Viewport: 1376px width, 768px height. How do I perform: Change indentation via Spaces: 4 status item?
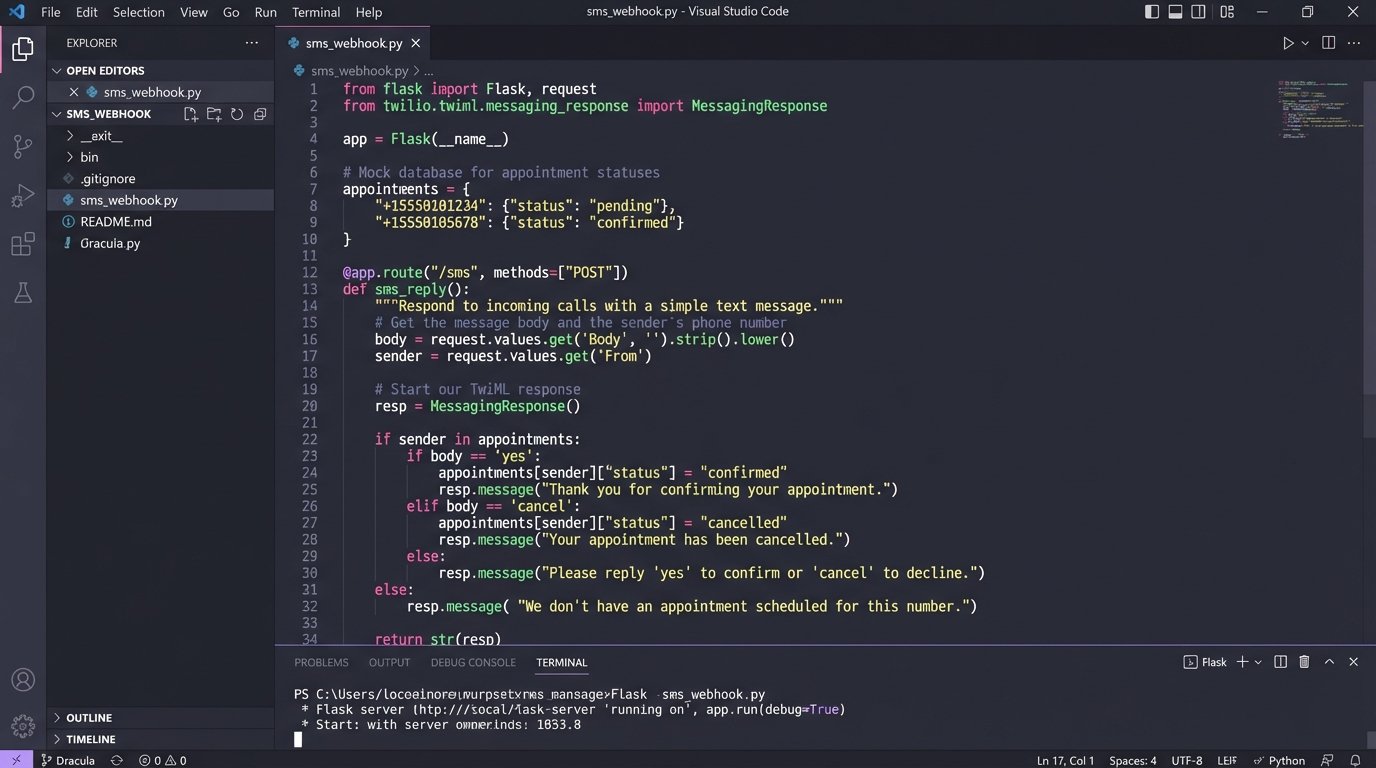point(1132,760)
